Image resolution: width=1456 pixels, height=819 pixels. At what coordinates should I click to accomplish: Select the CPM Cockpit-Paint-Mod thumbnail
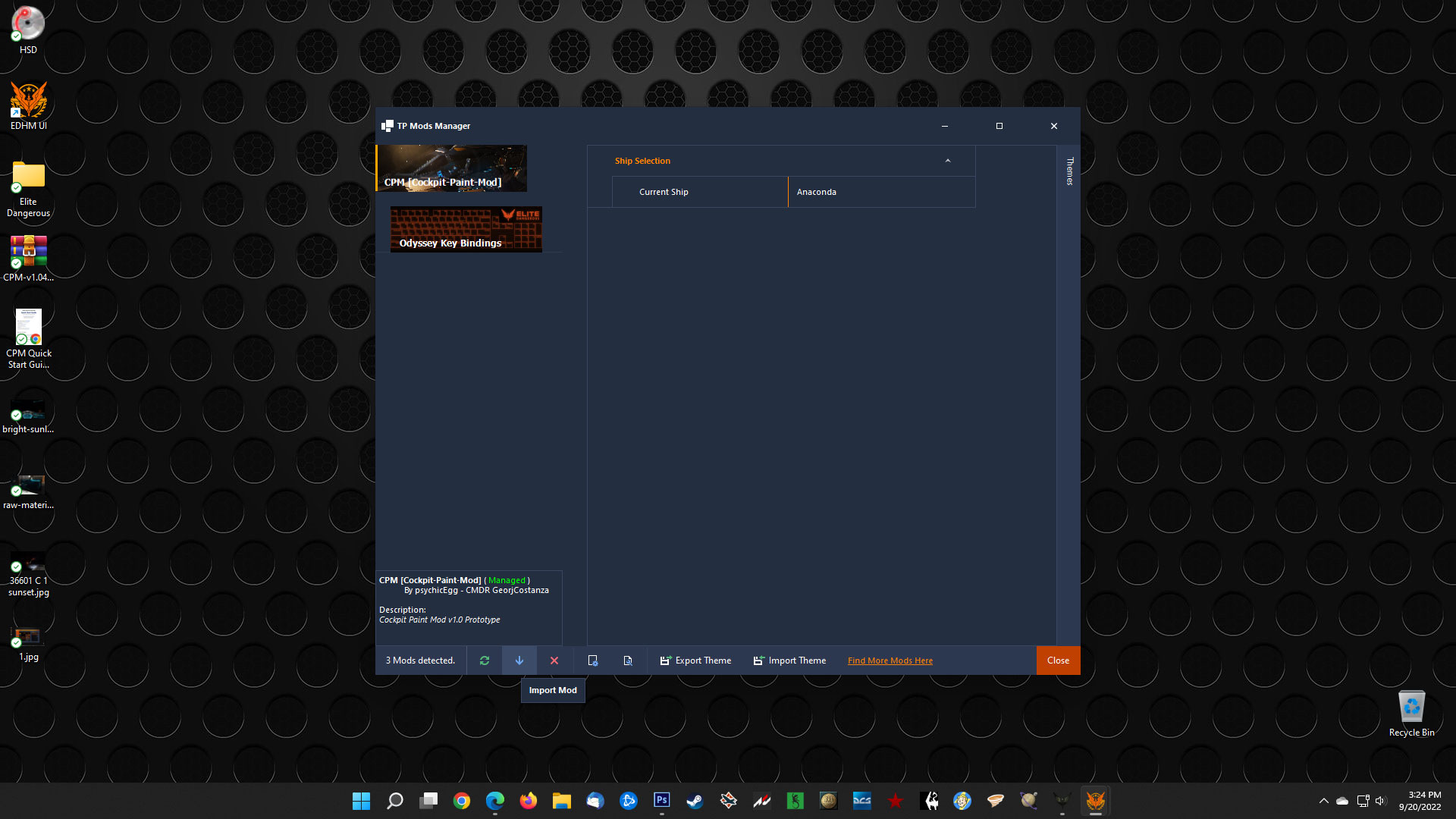tap(452, 168)
